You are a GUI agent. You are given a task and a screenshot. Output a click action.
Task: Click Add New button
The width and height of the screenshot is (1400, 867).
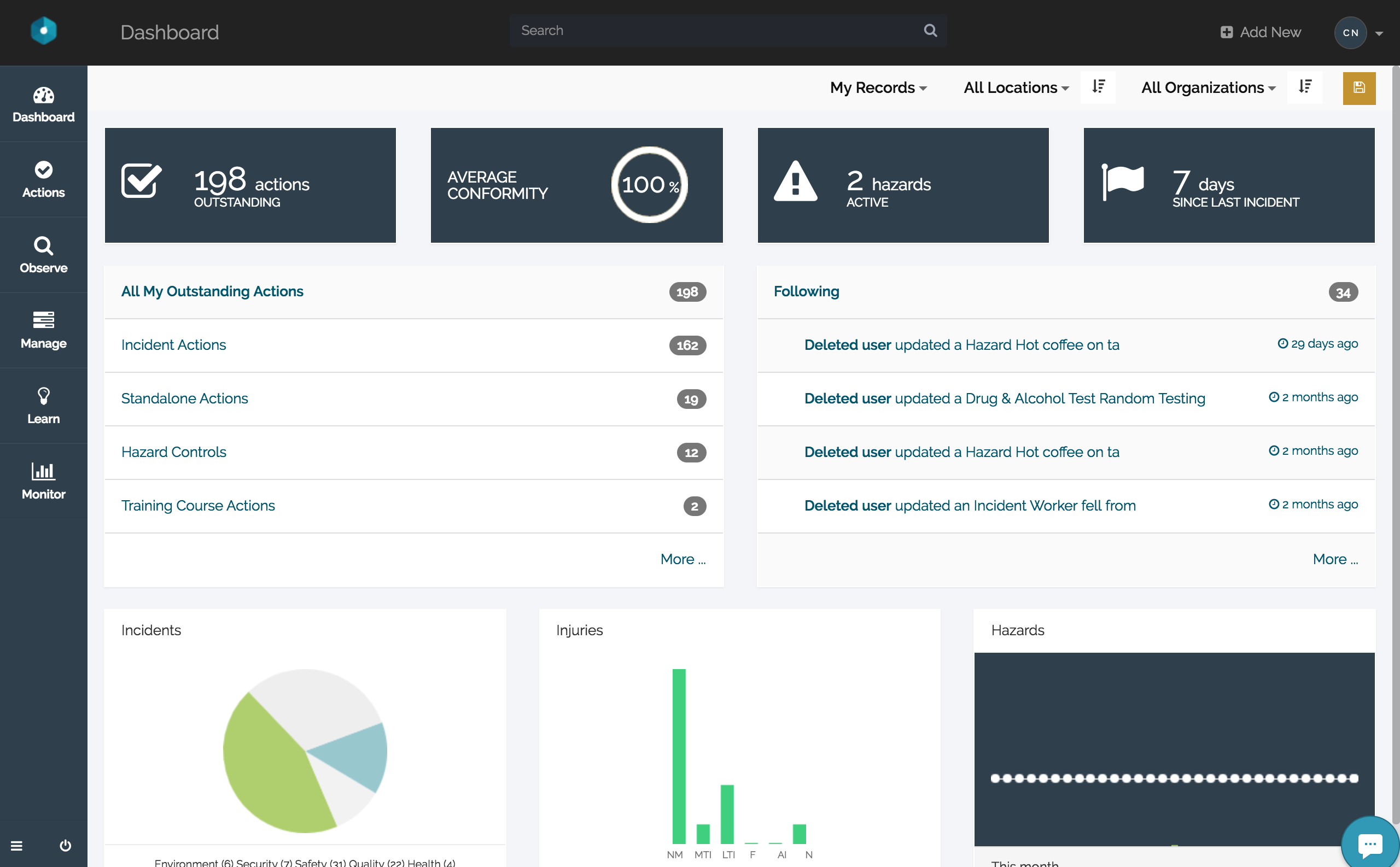point(1260,32)
